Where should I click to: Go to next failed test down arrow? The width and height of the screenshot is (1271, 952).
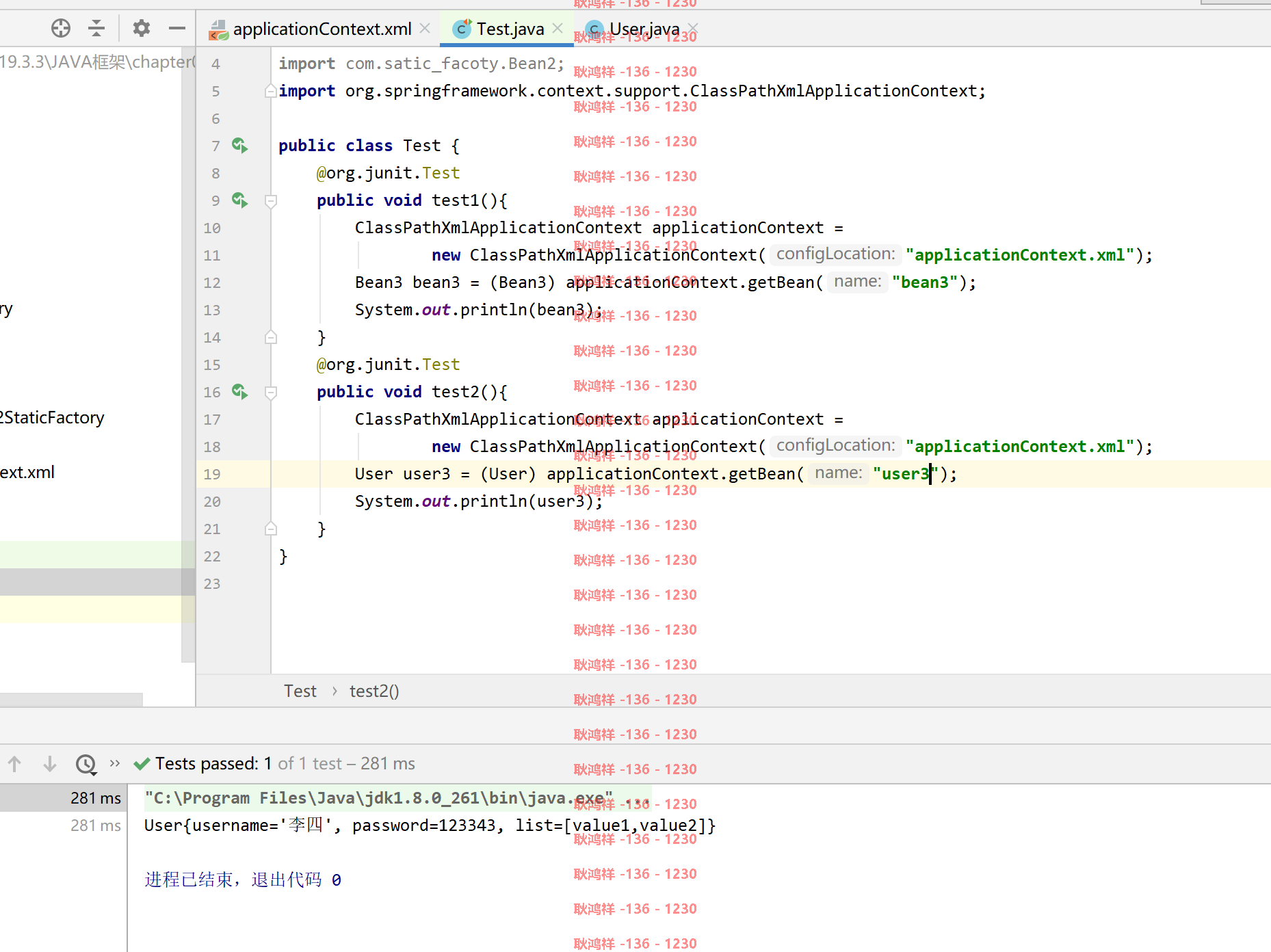coord(50,763)
